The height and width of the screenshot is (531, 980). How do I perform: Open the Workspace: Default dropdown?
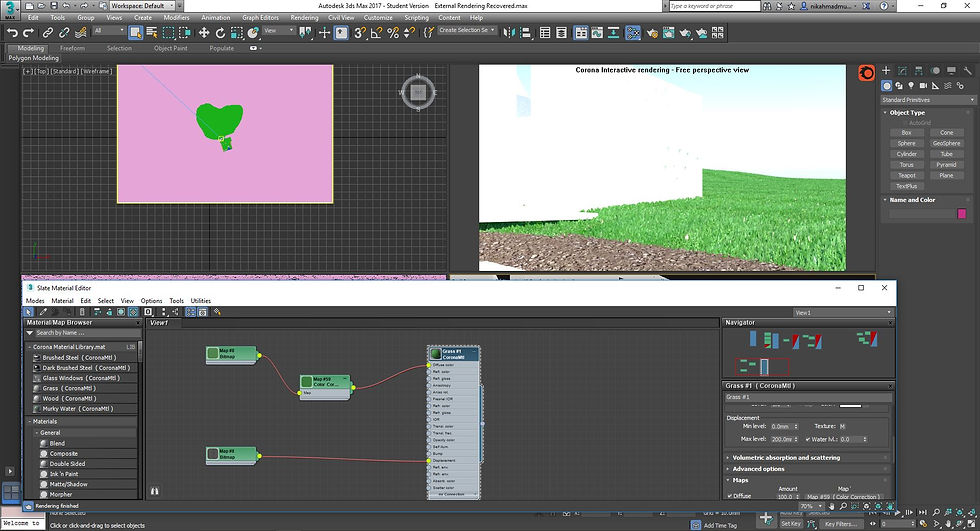click(x=142, y=6)
